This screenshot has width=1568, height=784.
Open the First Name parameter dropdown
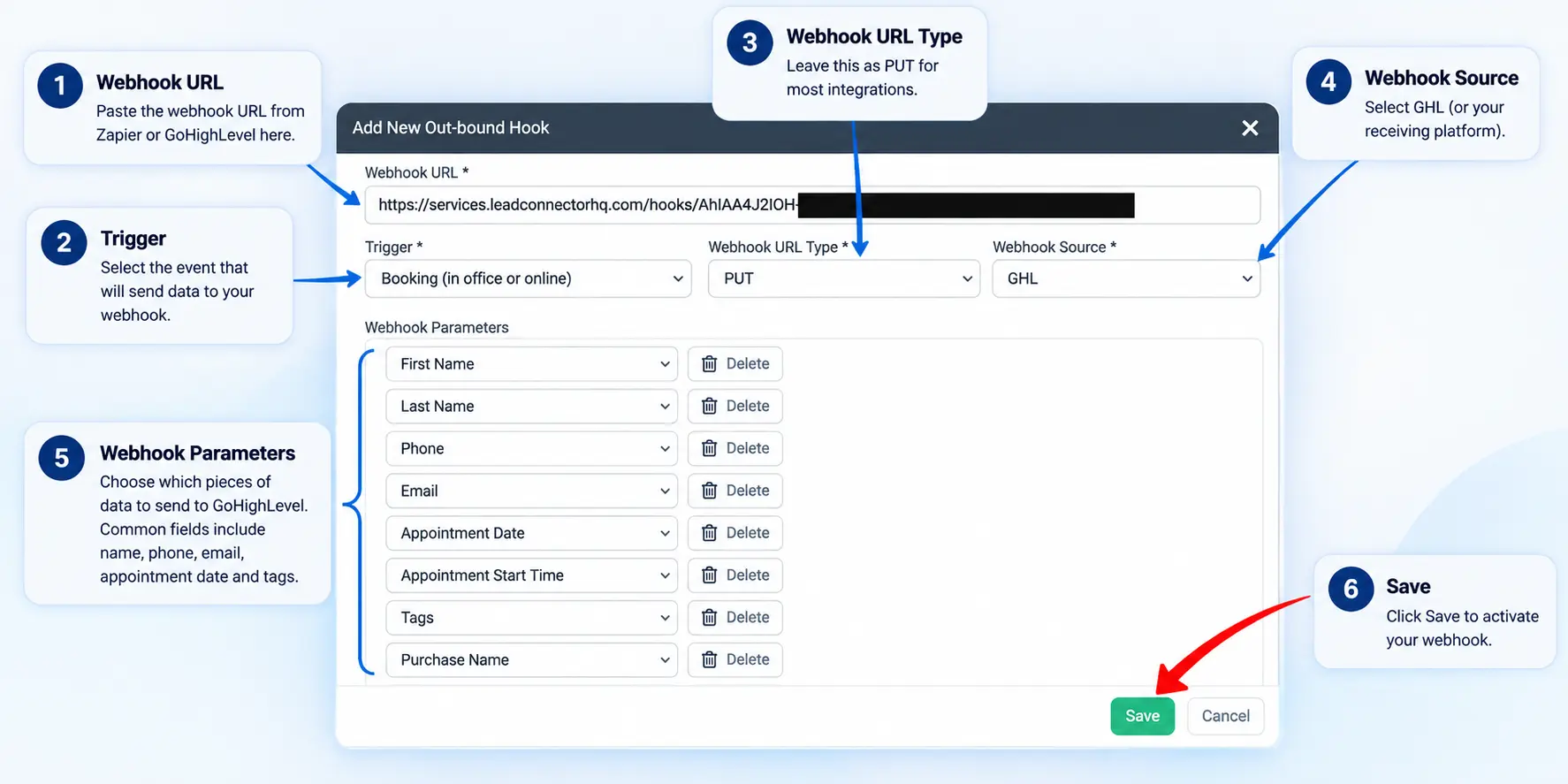click(532, 364)
